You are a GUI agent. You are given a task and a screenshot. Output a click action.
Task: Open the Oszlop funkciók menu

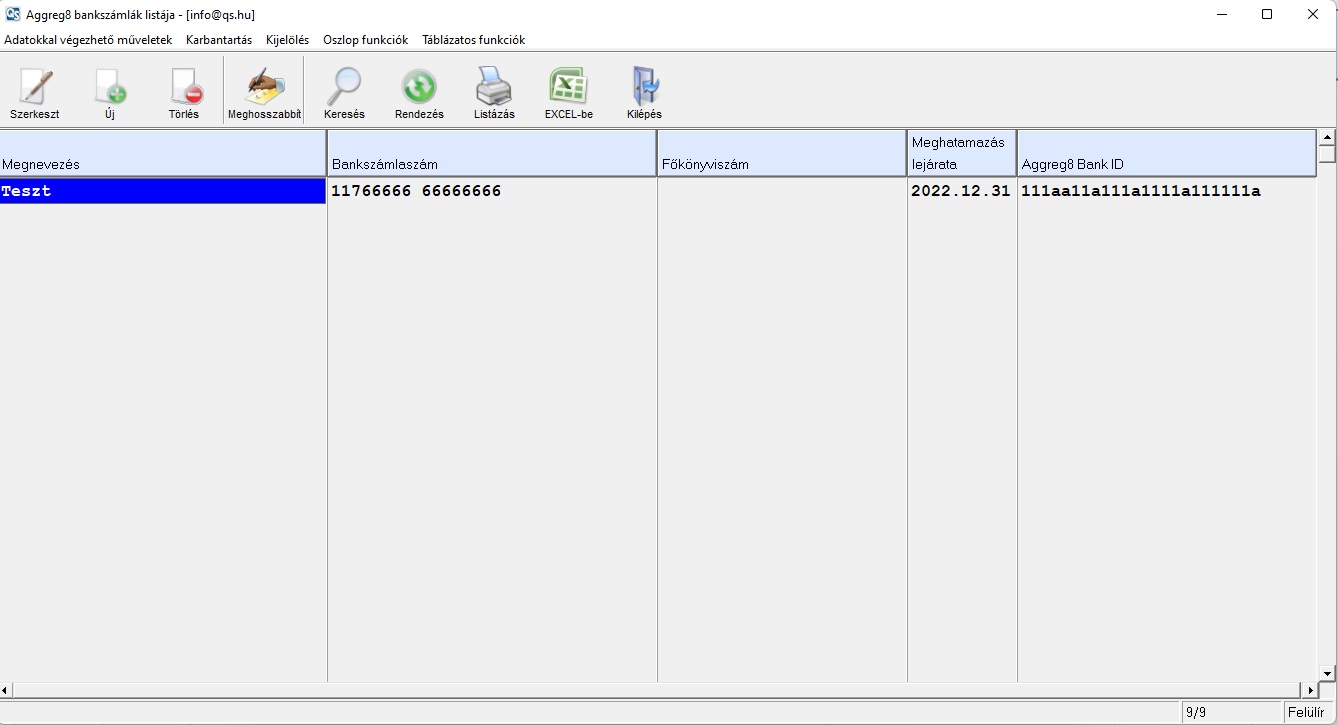(365, 40)
